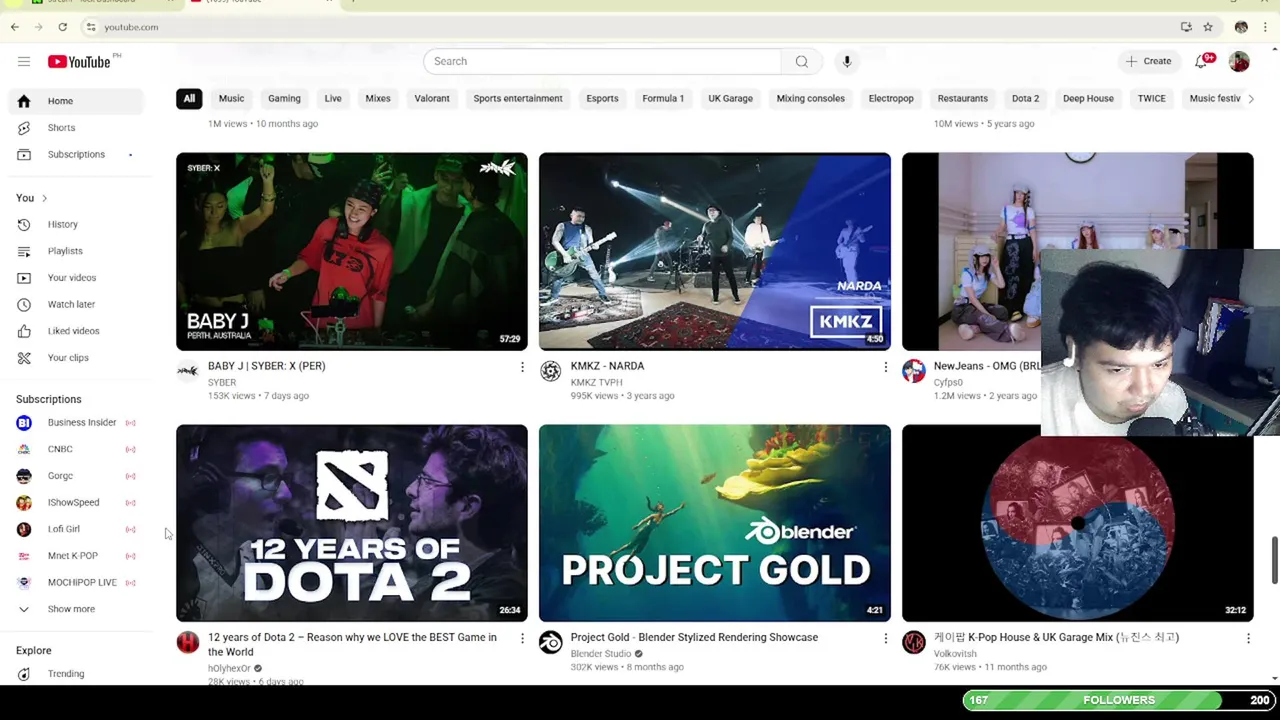Click the followers goal progress bar
Image resolution: width=1280 pixels, height=720 pixels.
pos(1118,700)
